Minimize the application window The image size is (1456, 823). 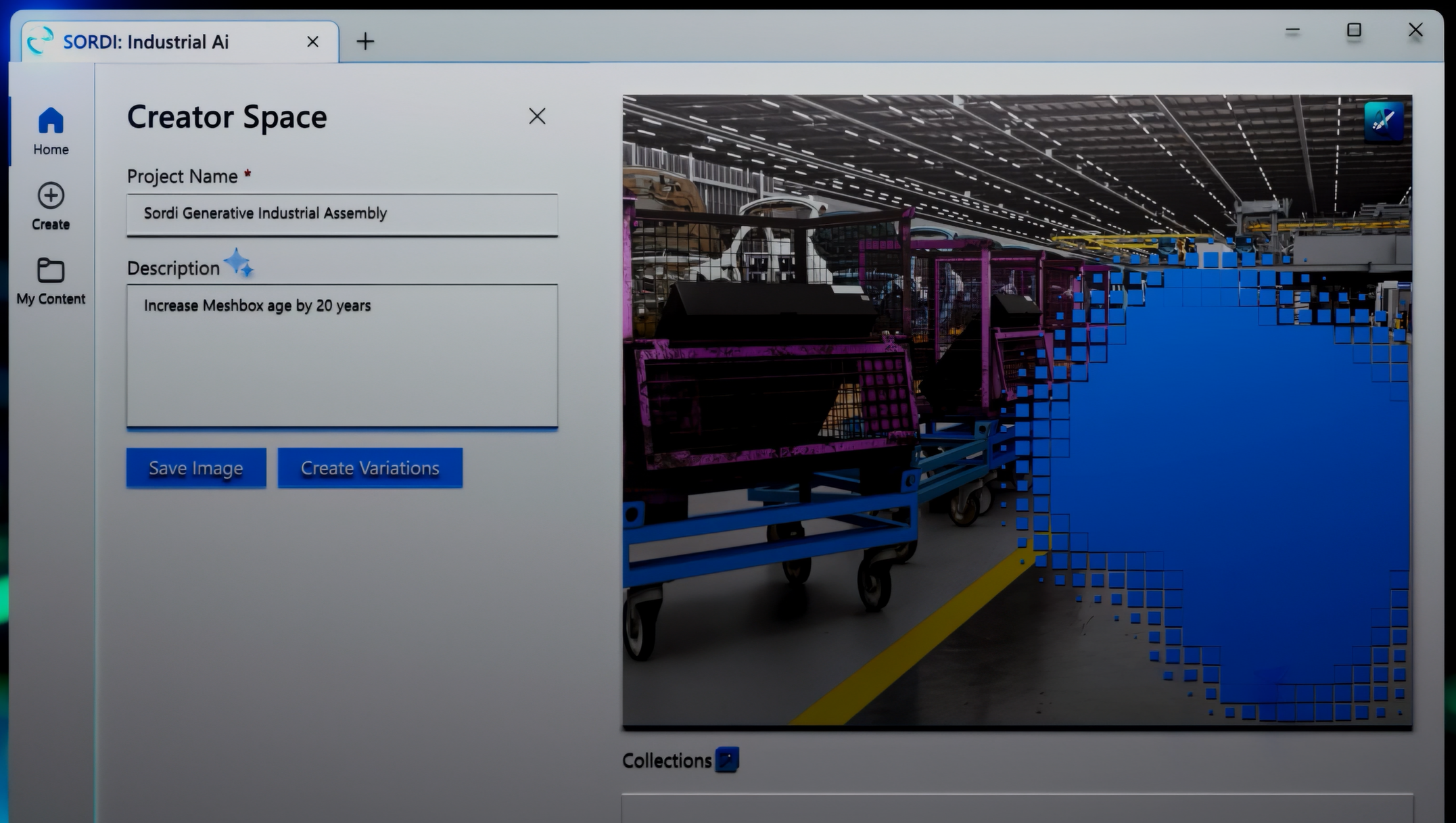tap(1292, 30)
